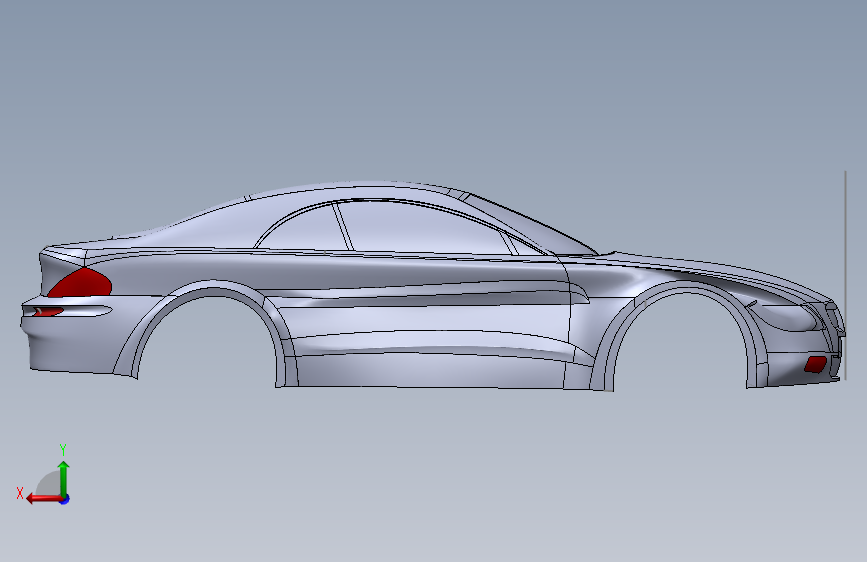Select the narrow red rear bumper reflector
The image size is (867, 562).
48,312
